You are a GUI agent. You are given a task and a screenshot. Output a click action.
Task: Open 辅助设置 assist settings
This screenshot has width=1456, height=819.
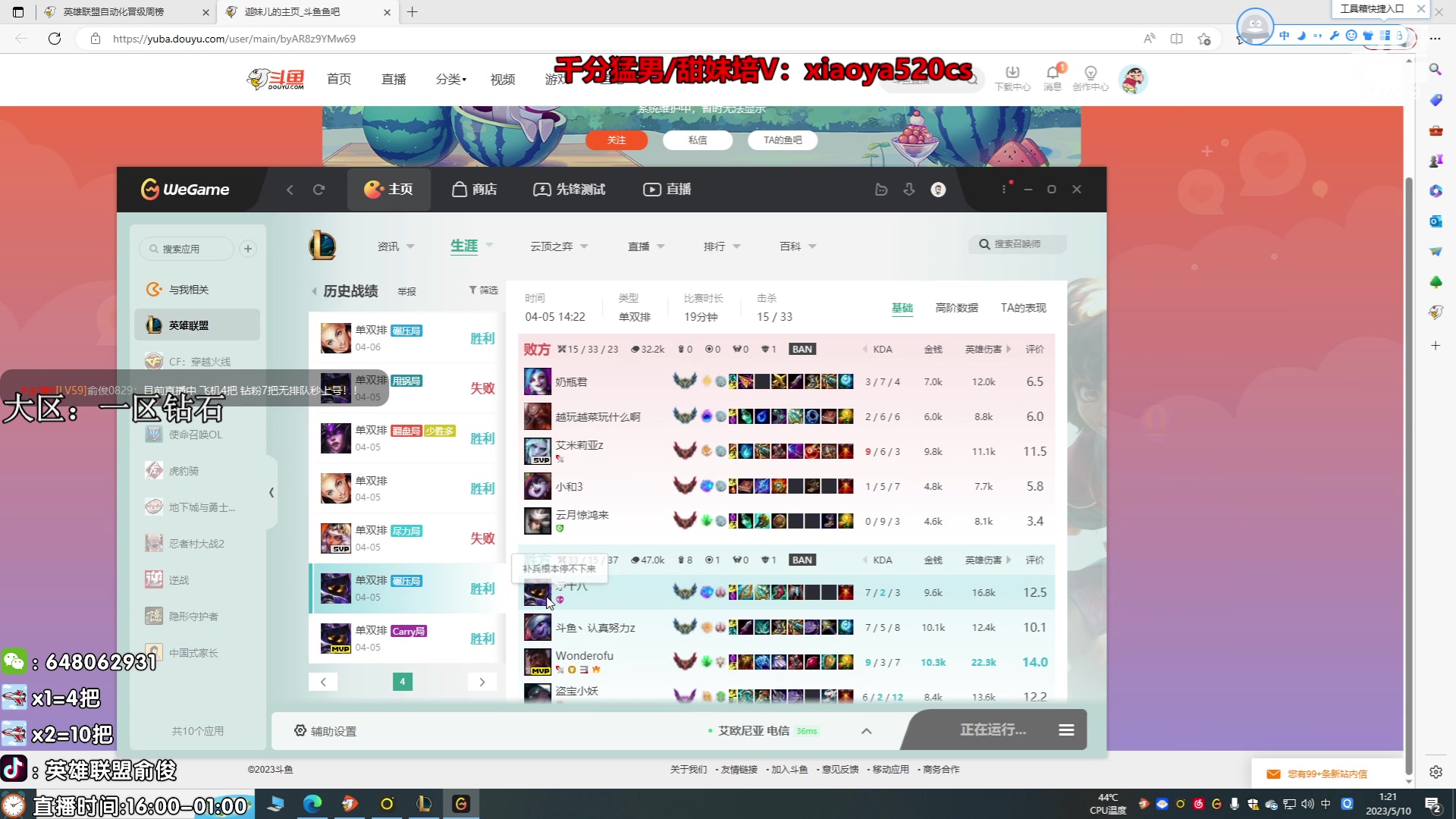(x=325, y=731)
